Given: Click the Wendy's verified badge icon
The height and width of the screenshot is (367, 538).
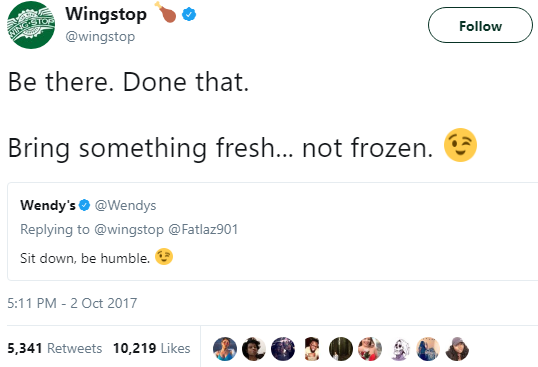Looking at the screenshot, I should click(x=84, y=205).
